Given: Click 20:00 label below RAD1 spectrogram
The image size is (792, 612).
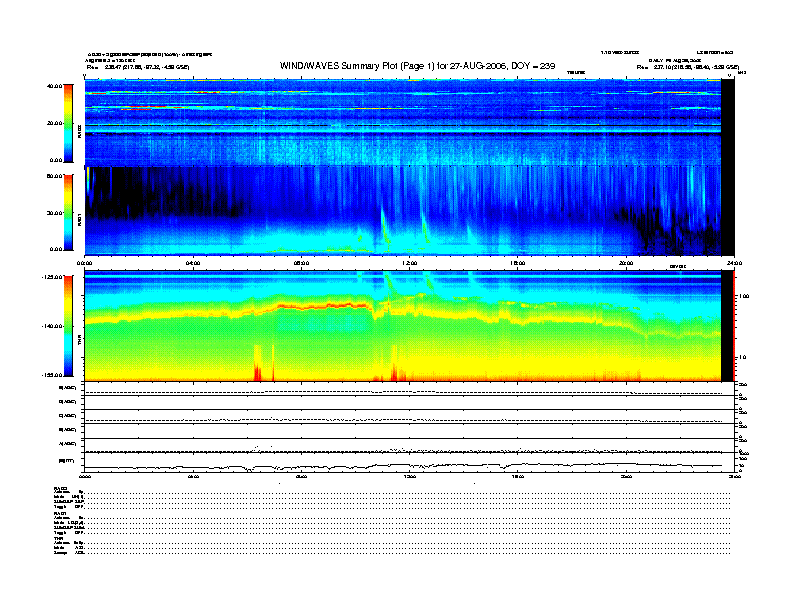Looking at the screenshot, I should [x=626, y=263].
